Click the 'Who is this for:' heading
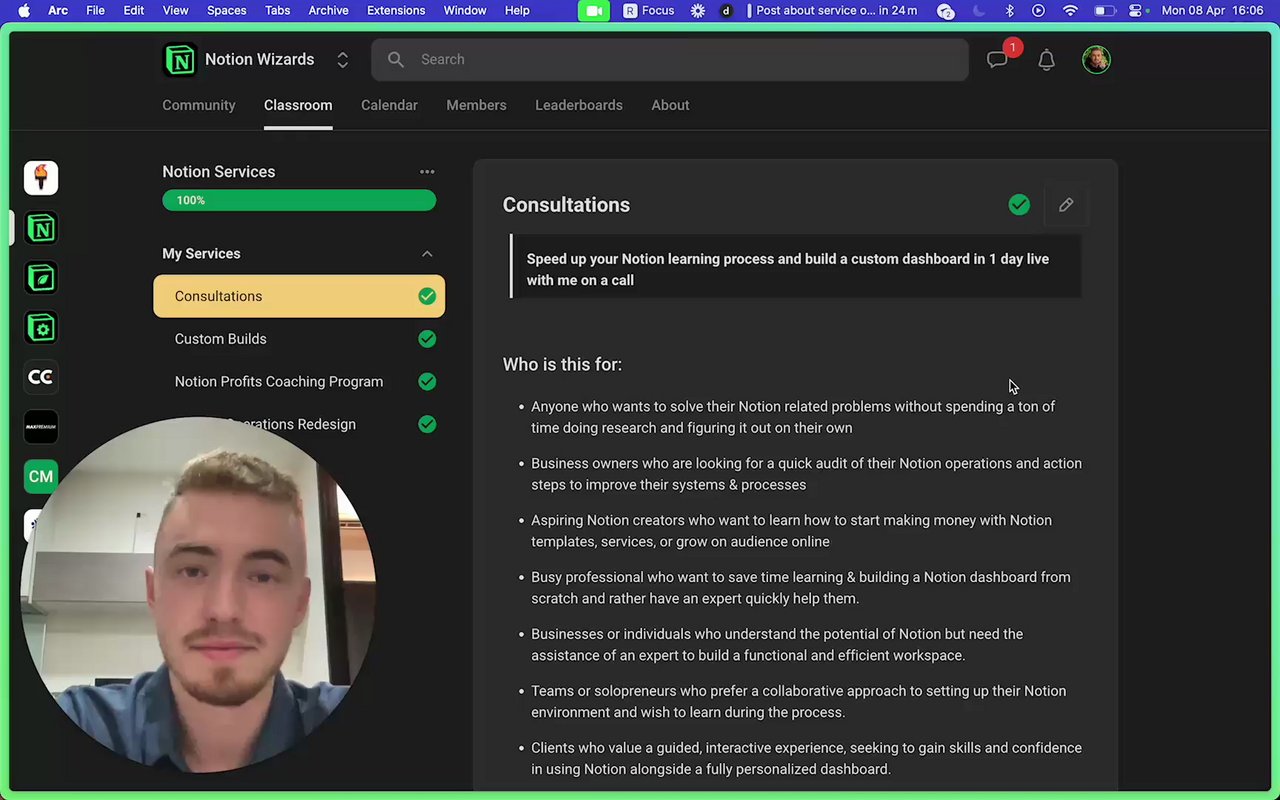1280x800 pixels. point(562,365)
